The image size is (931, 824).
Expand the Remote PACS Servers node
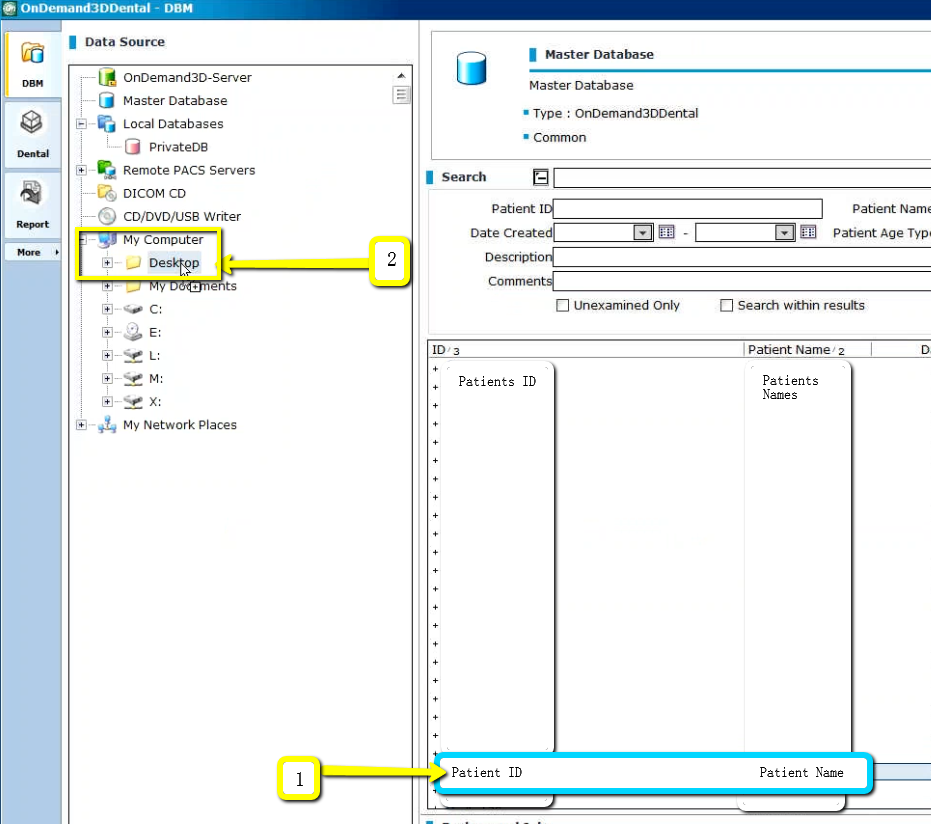tap(81, 170)
